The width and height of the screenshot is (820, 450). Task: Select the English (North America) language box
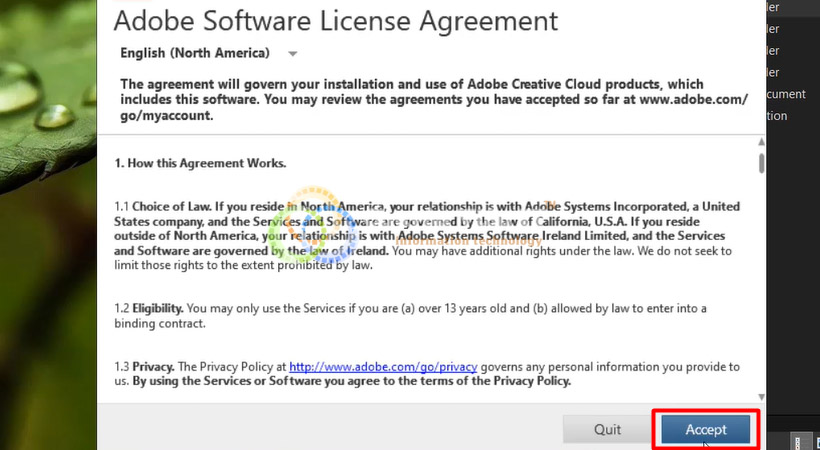[195, 53]
